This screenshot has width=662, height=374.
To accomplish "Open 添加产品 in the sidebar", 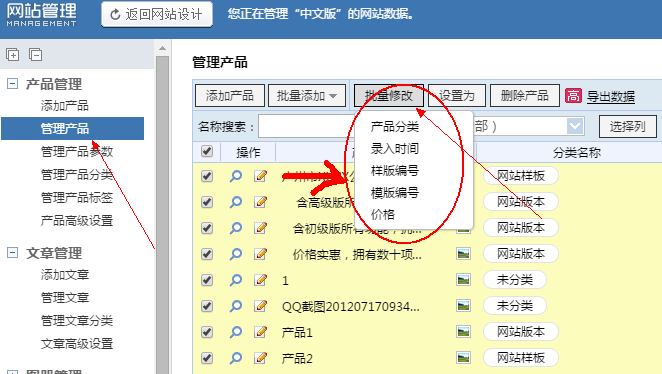I will 65,106.
